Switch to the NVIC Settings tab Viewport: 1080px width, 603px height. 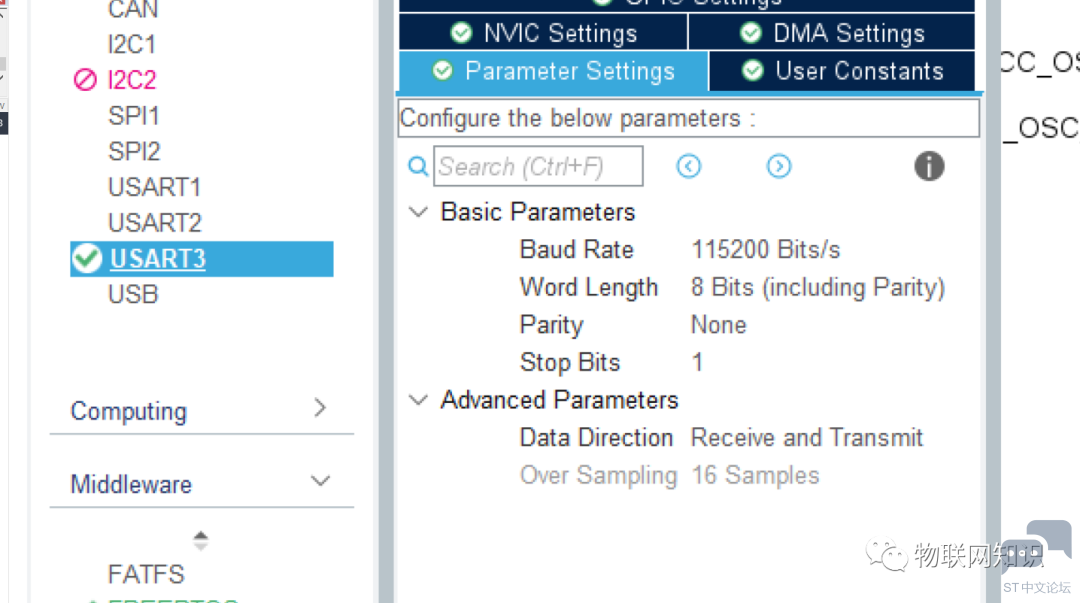(x=543, y=32)
